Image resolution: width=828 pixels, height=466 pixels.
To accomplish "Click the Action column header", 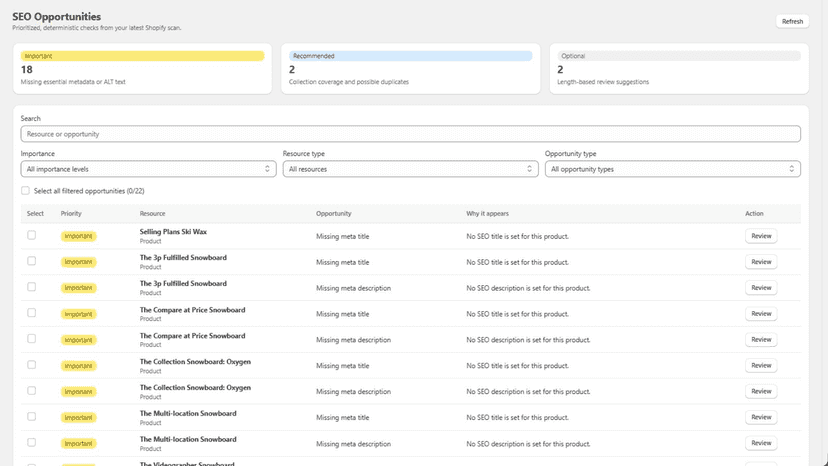I will tap(754, 213).
